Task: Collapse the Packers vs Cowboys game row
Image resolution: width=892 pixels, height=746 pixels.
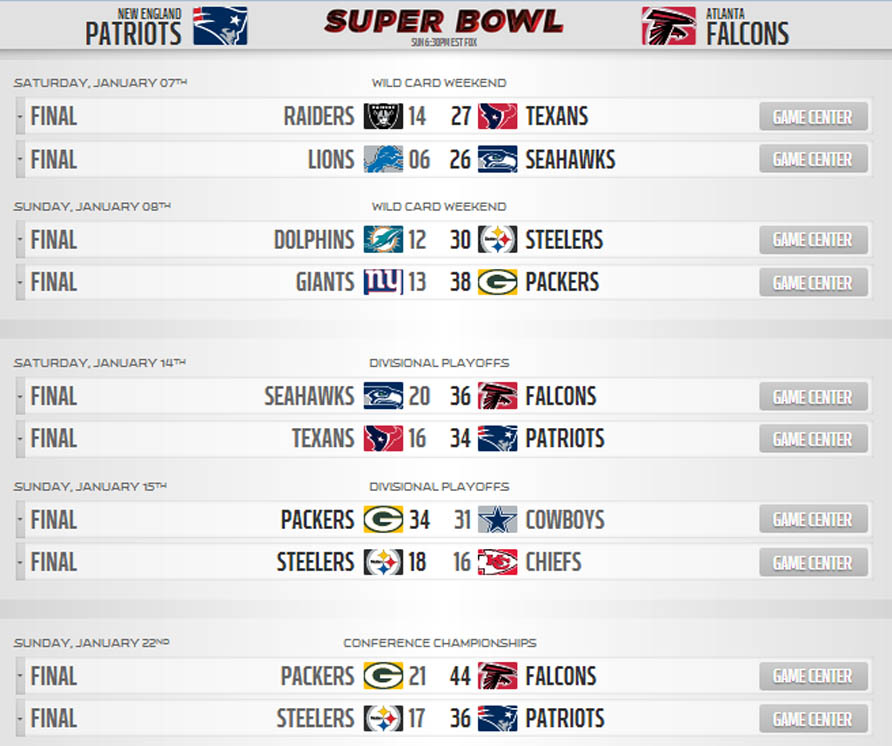Action: click(x=20, y=520)
